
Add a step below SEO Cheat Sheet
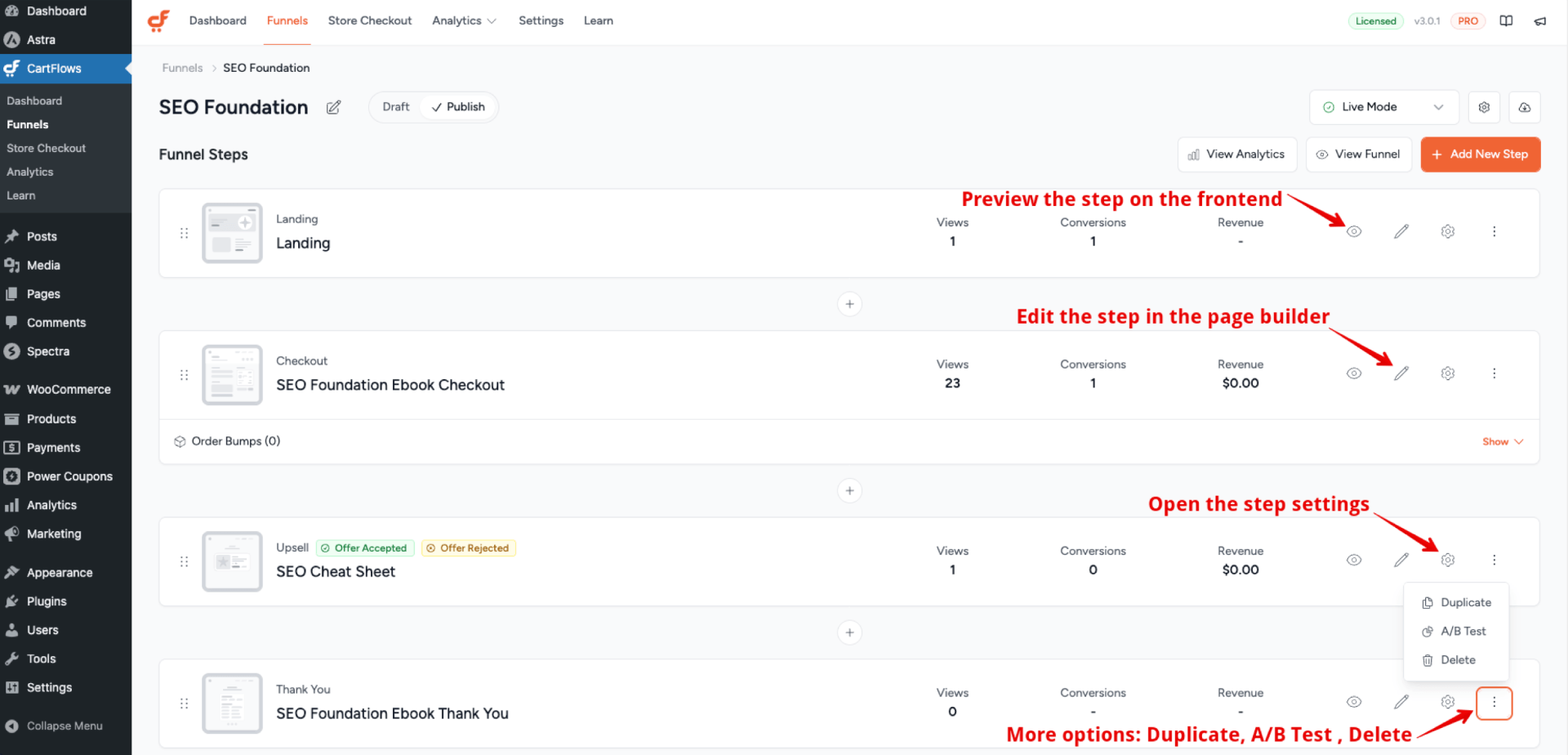point(849,632)
